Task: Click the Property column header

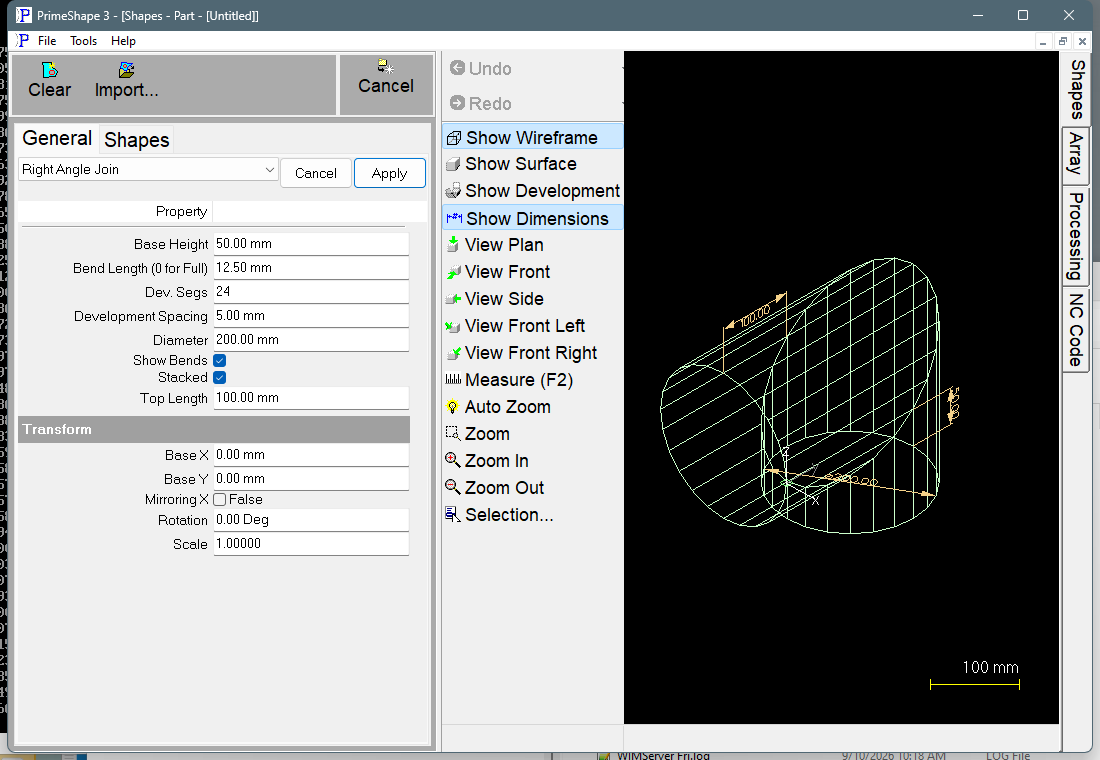Action: coord(181,211)
